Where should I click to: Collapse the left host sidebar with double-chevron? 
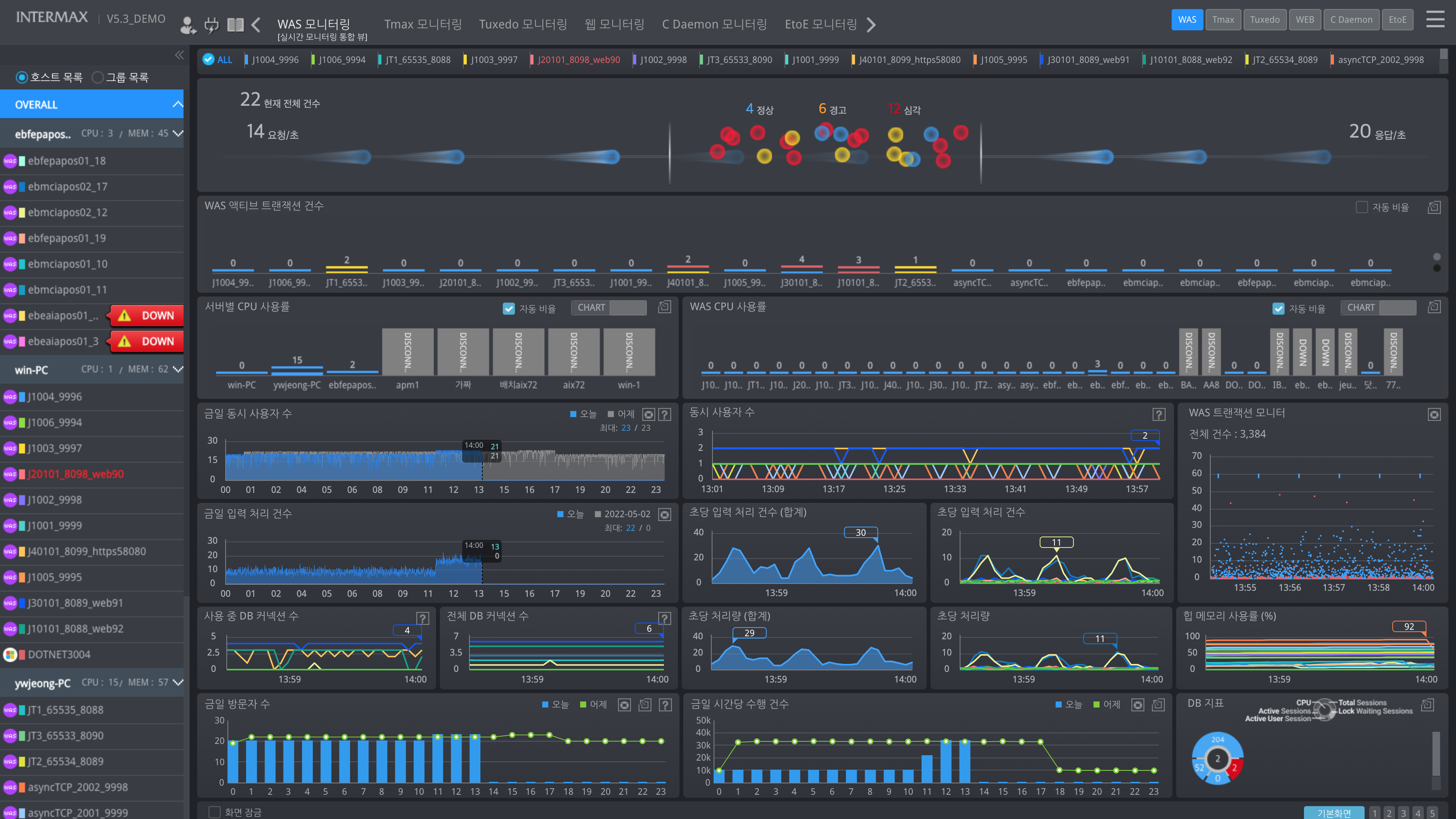179,55
